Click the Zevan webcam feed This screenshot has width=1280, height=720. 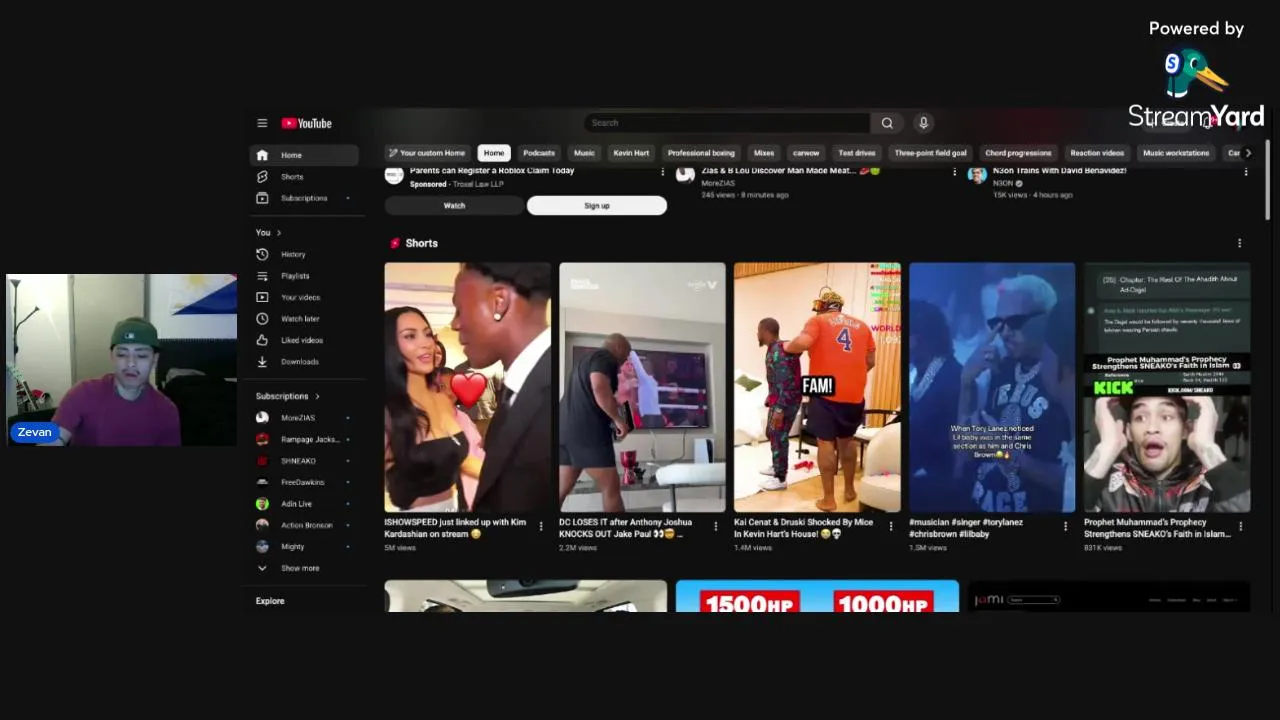(x=121, y=360)
